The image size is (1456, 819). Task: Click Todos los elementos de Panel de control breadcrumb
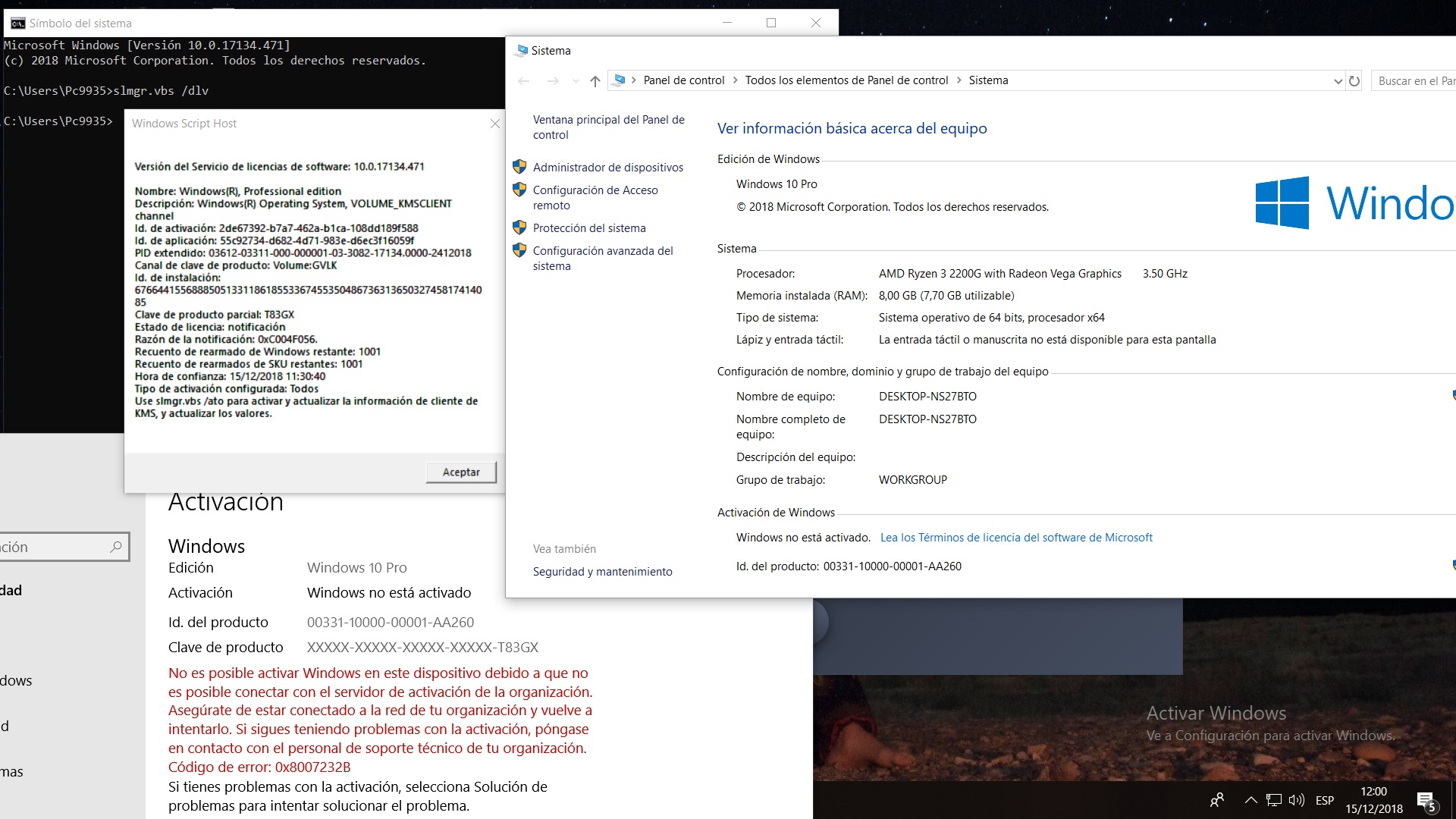click(846, 80)
